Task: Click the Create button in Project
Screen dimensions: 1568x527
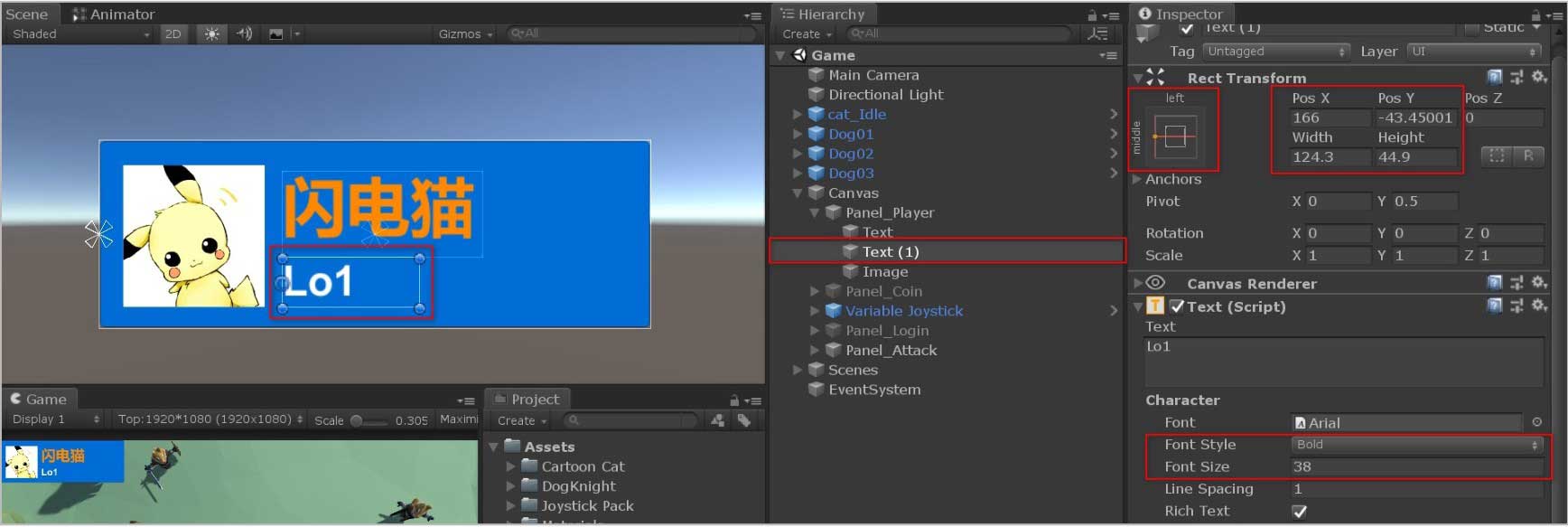Action: pos(522,420)
